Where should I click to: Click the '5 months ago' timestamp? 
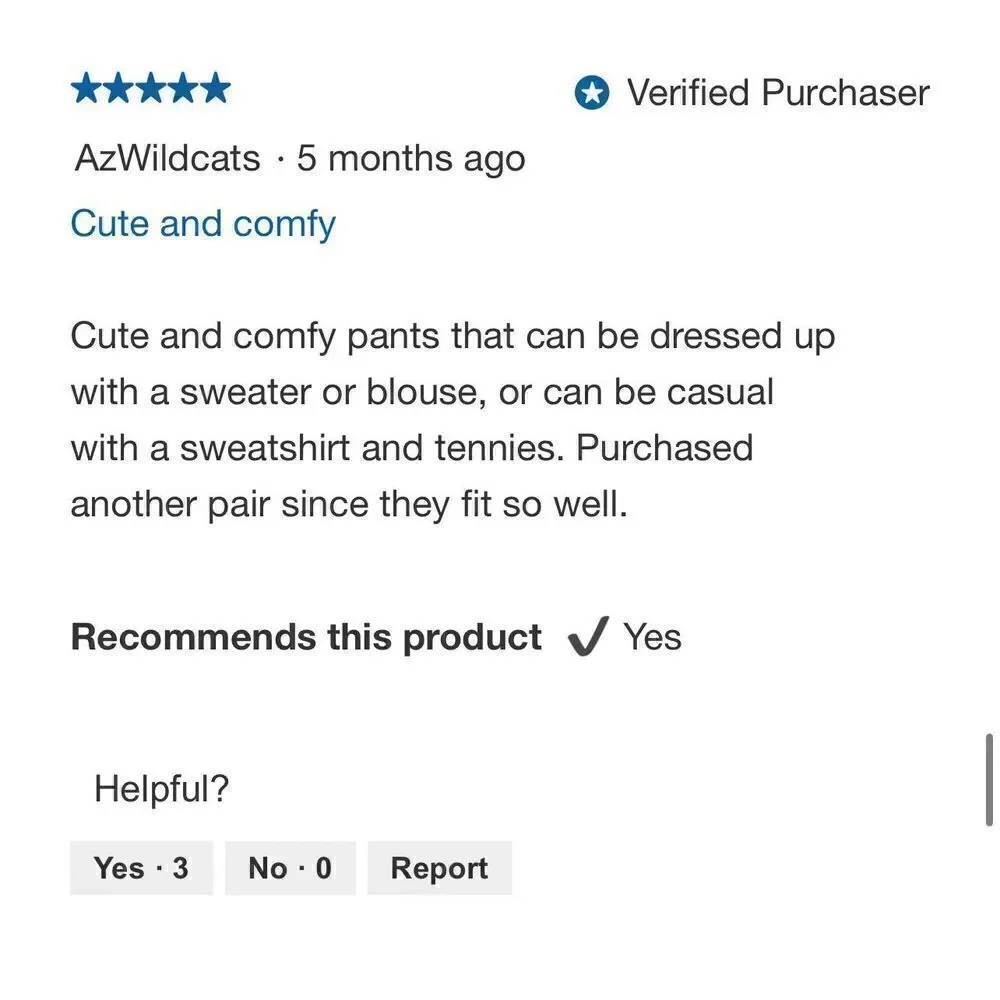411,158
